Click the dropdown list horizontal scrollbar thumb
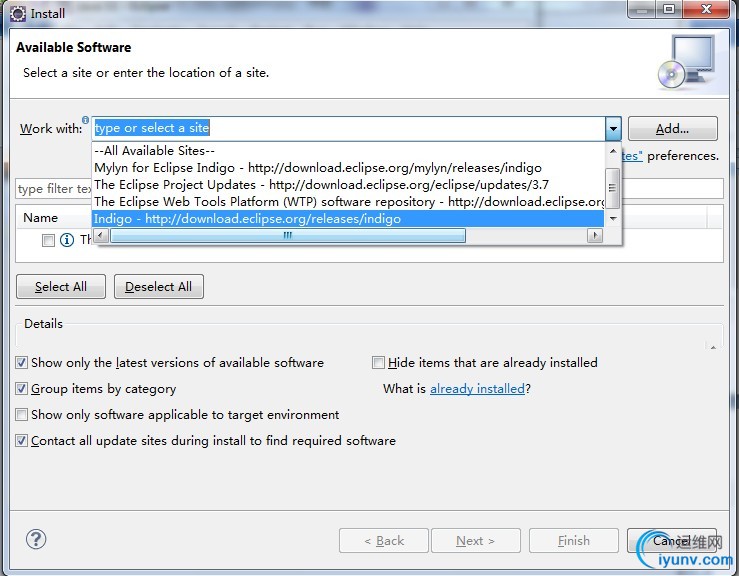The image size is (739, 576). 287,235
